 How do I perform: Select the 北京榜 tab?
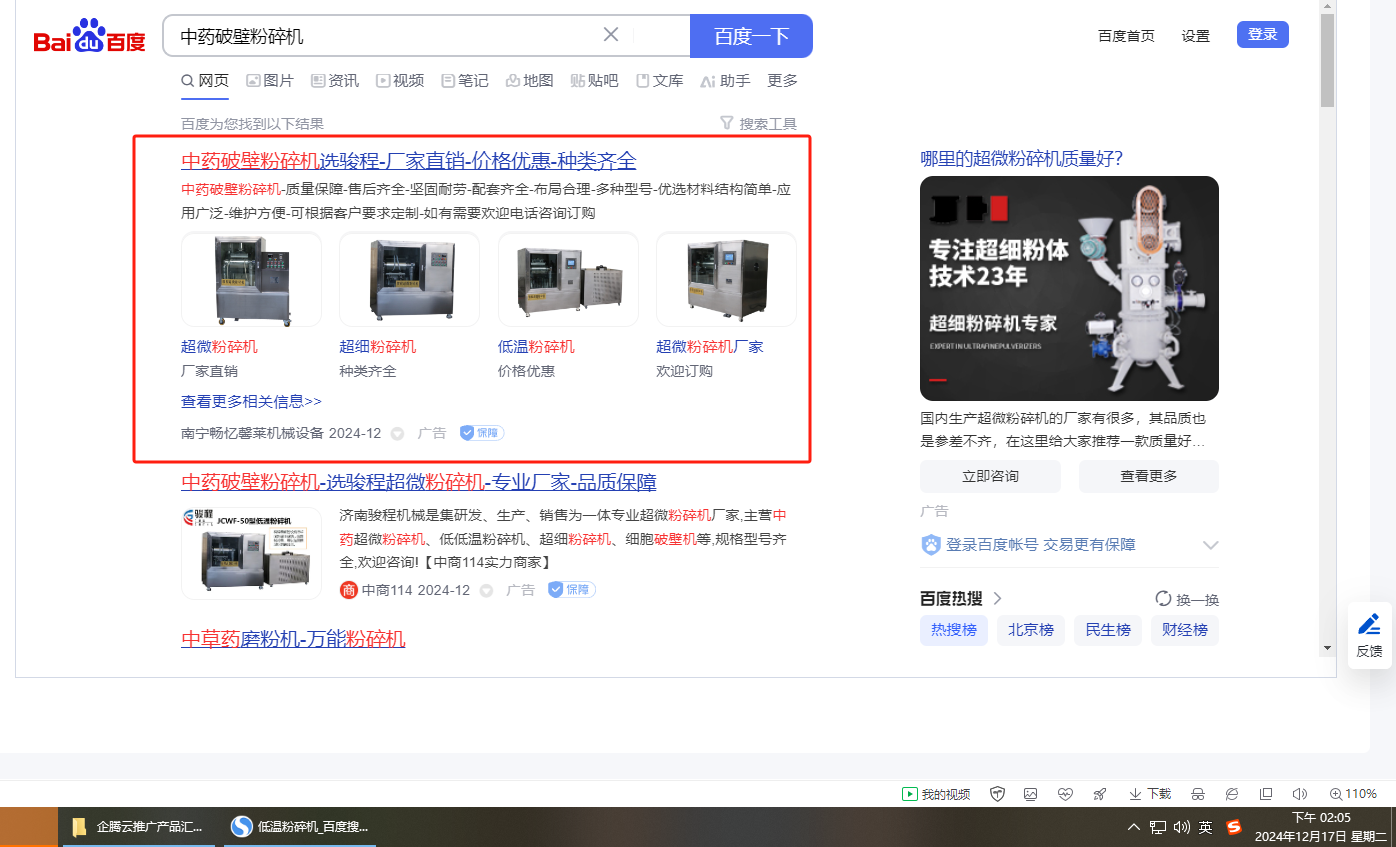tap(1031, 630)
